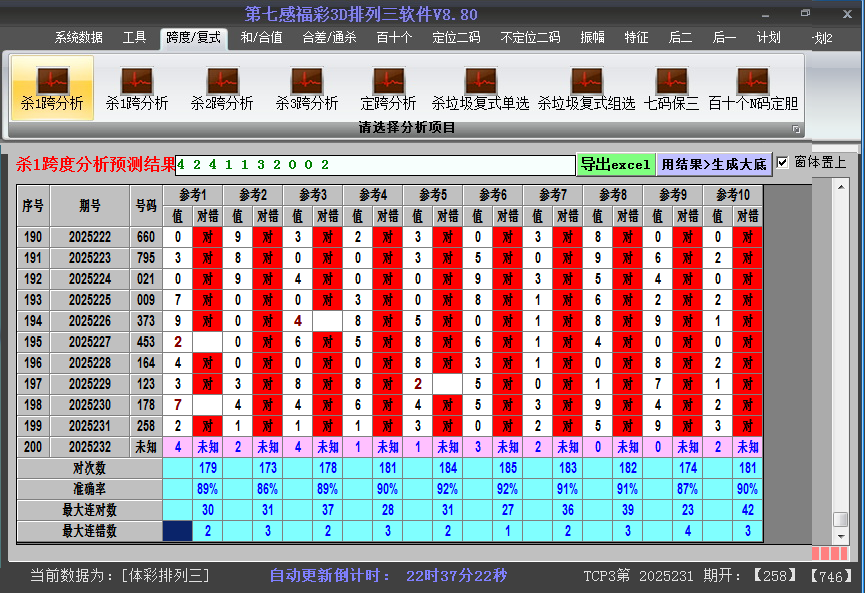Select the 最大连对数 value 42
Screen dimensions: 865x593
pyautogui.click(x=748, y=510)
